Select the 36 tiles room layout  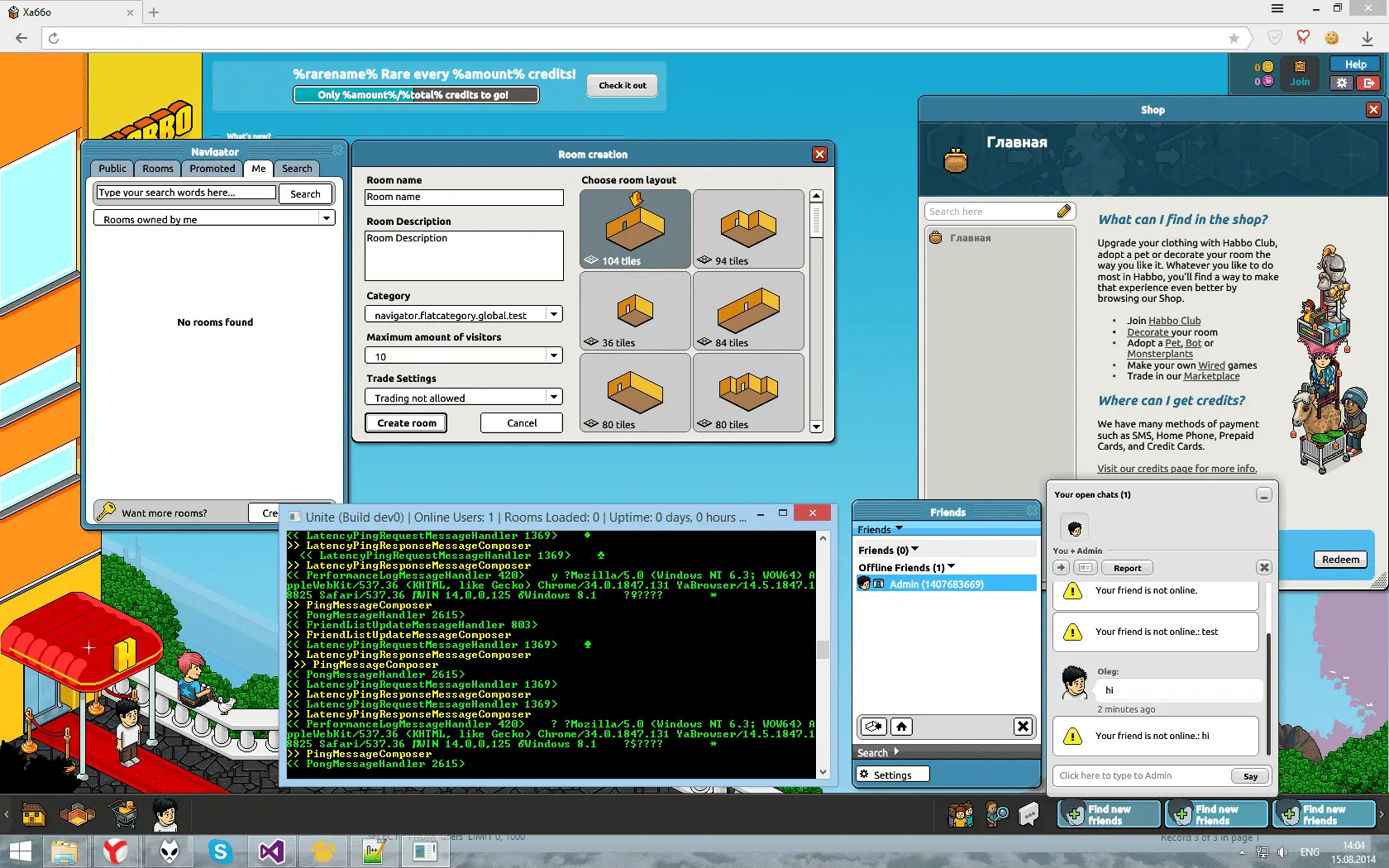(x=635, y=311)
